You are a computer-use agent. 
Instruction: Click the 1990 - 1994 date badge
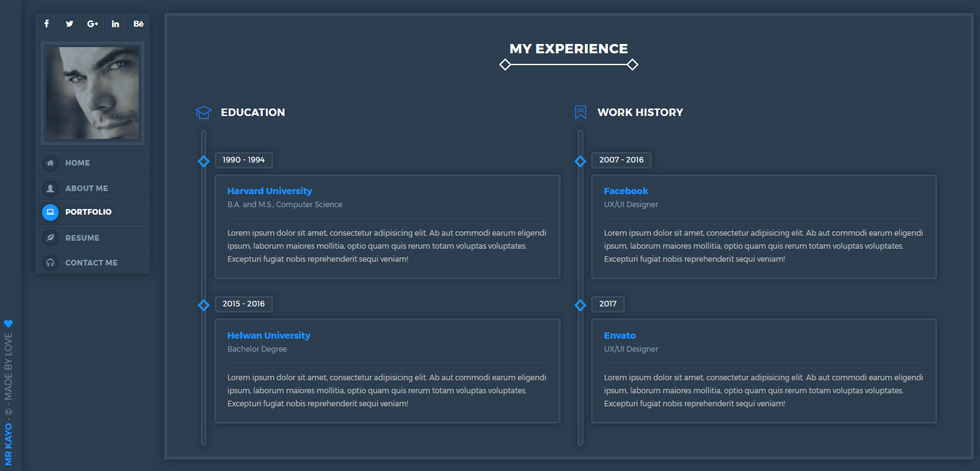tap(244, 160)
